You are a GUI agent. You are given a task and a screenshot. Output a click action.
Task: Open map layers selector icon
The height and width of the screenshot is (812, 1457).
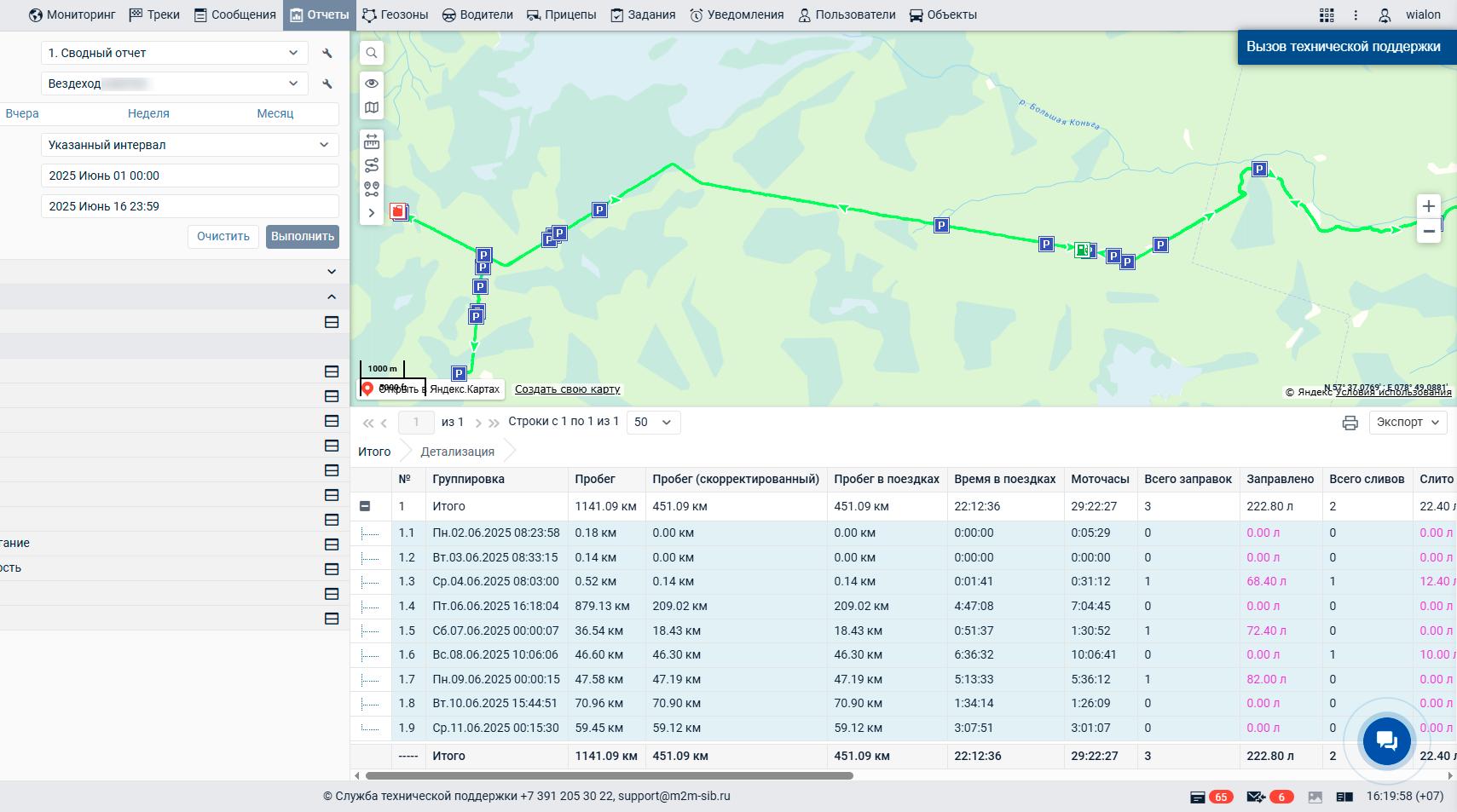click(x=372, y=107)
